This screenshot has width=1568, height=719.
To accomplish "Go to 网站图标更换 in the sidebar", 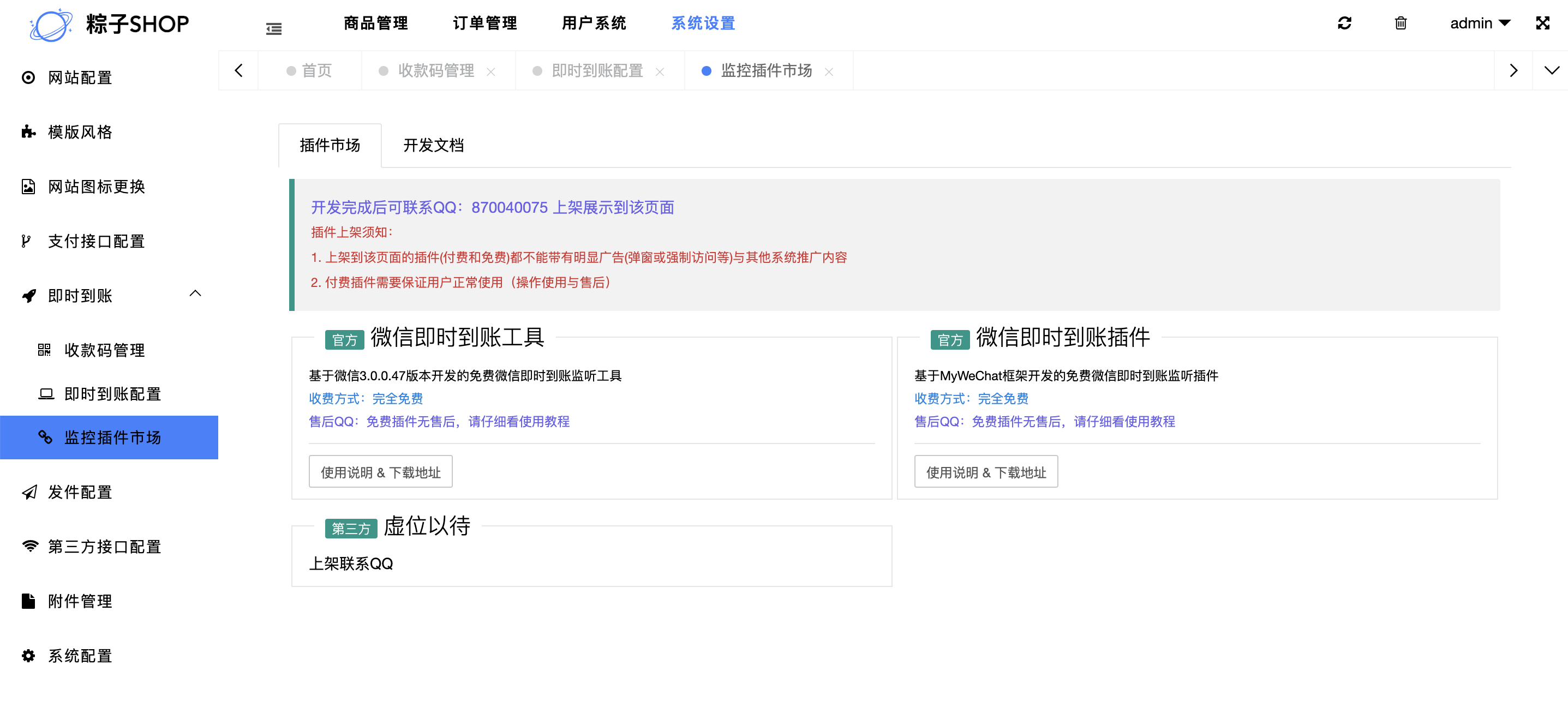I will click(109, 186).
